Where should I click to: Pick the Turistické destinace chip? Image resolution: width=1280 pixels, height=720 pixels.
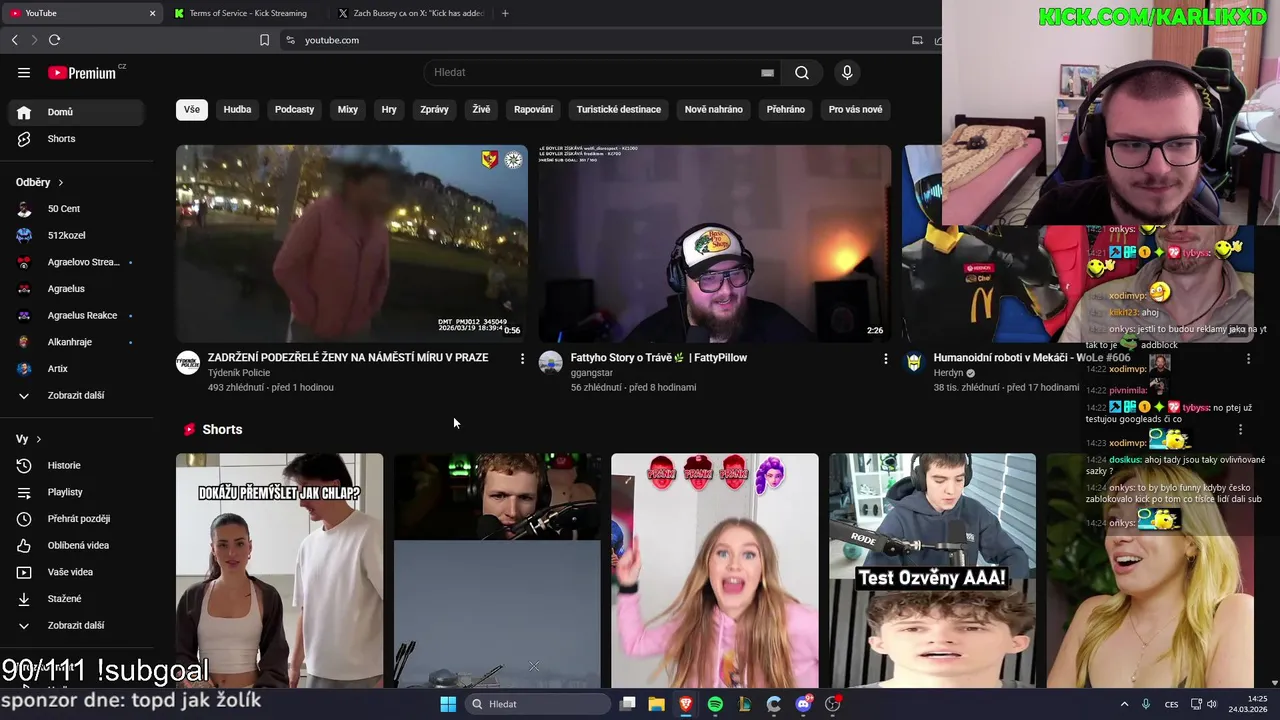(618, 109)
